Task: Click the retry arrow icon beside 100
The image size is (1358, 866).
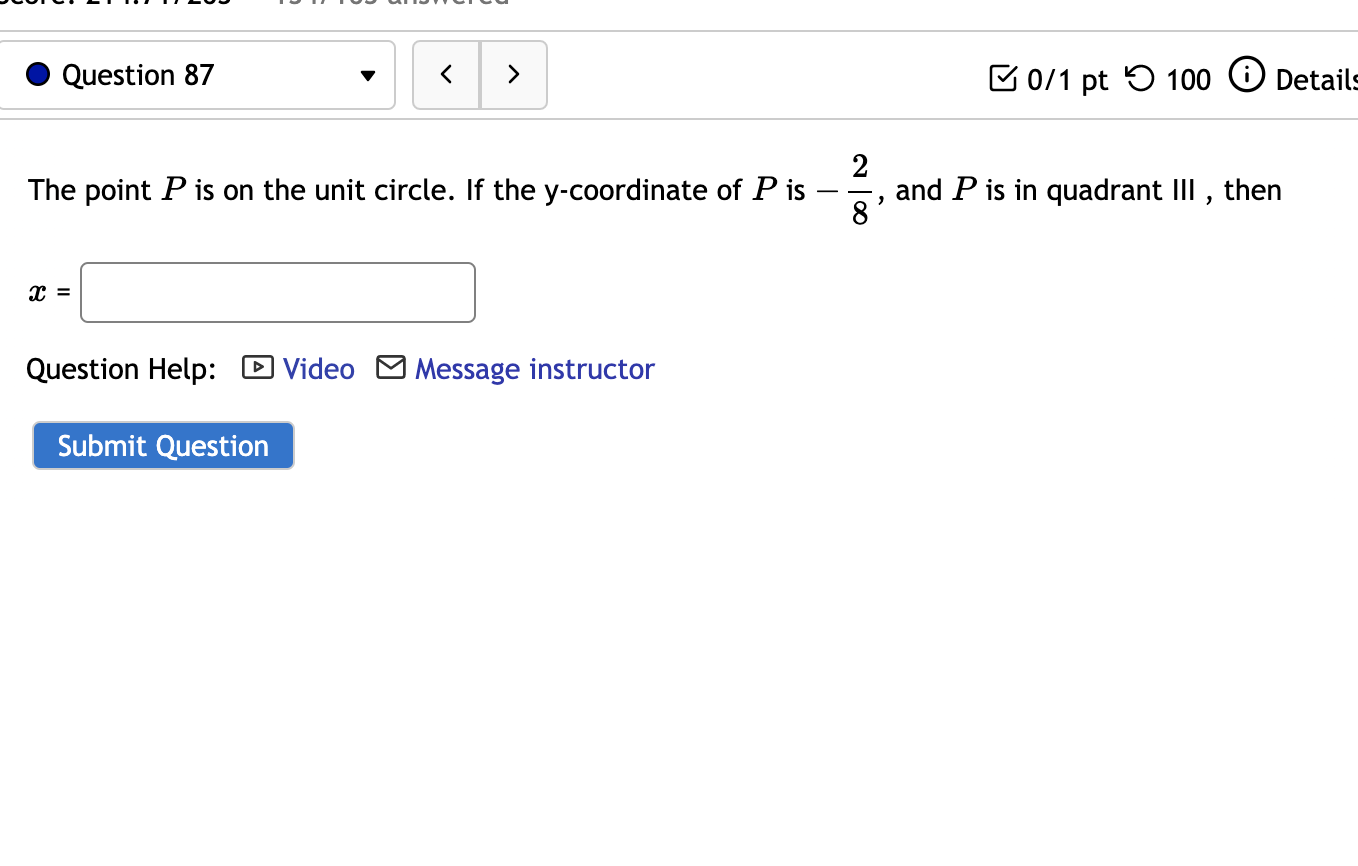Action: click(1139, 77)
